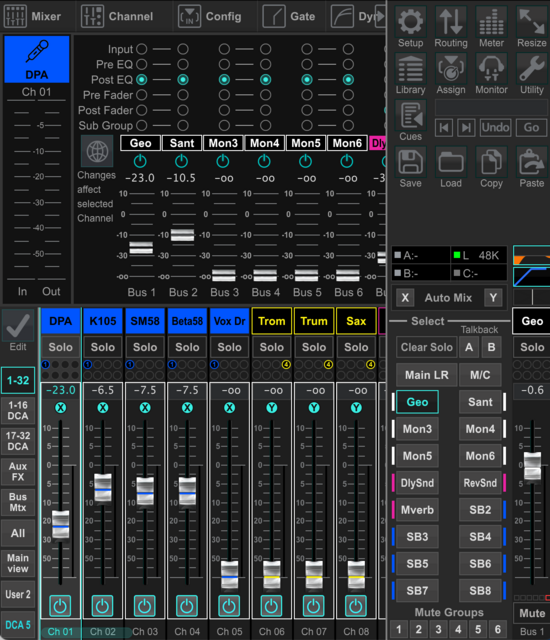This screenshot has height=640, width=550.
Task: Click the Clear Solo button
Action: pyautogui.click(x=426, y=347)
